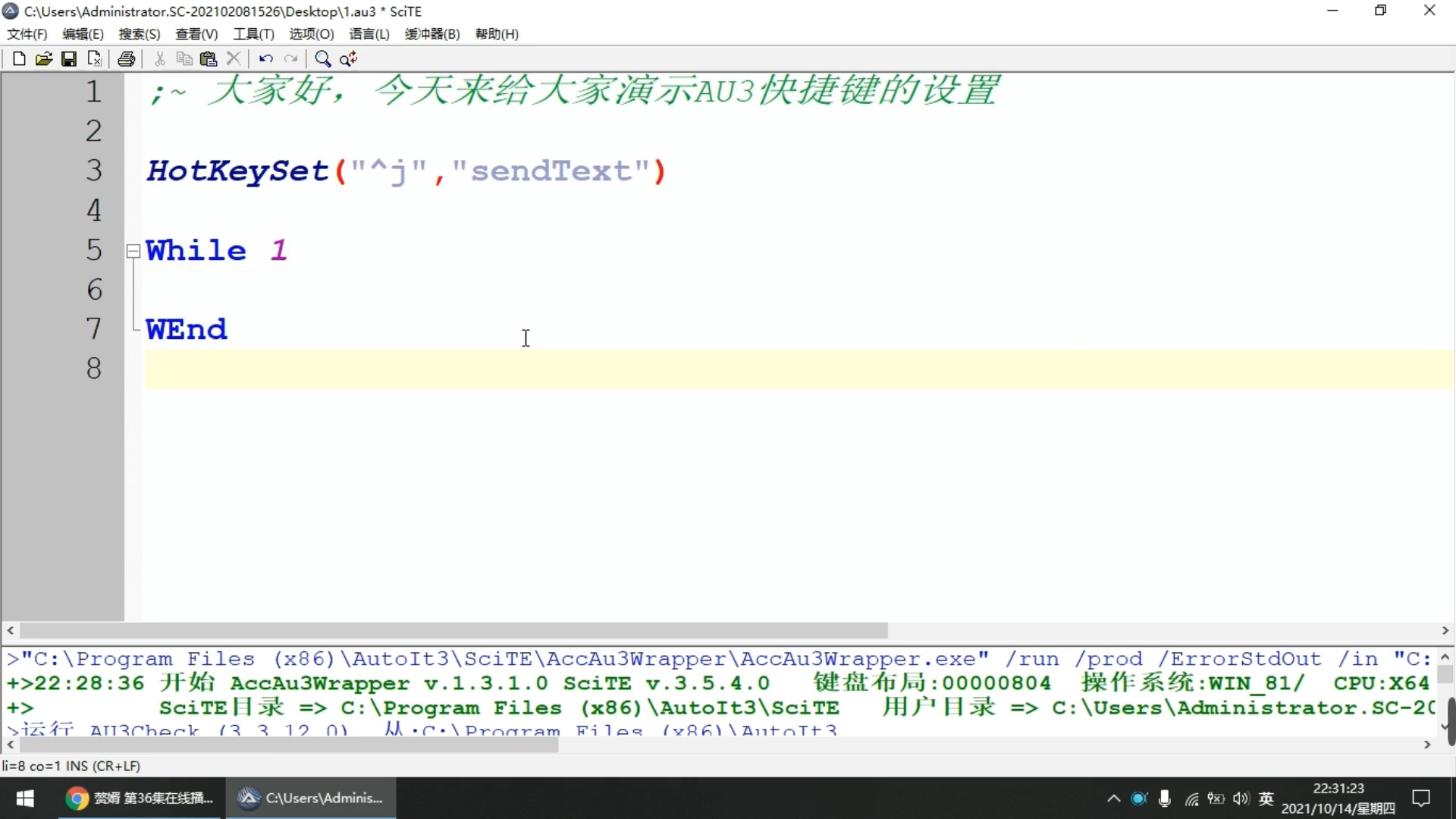Click the 编辑 (Edit) menu
Image resolution: width=1456 pixels, height=819 pixels.
pos(83,33)
